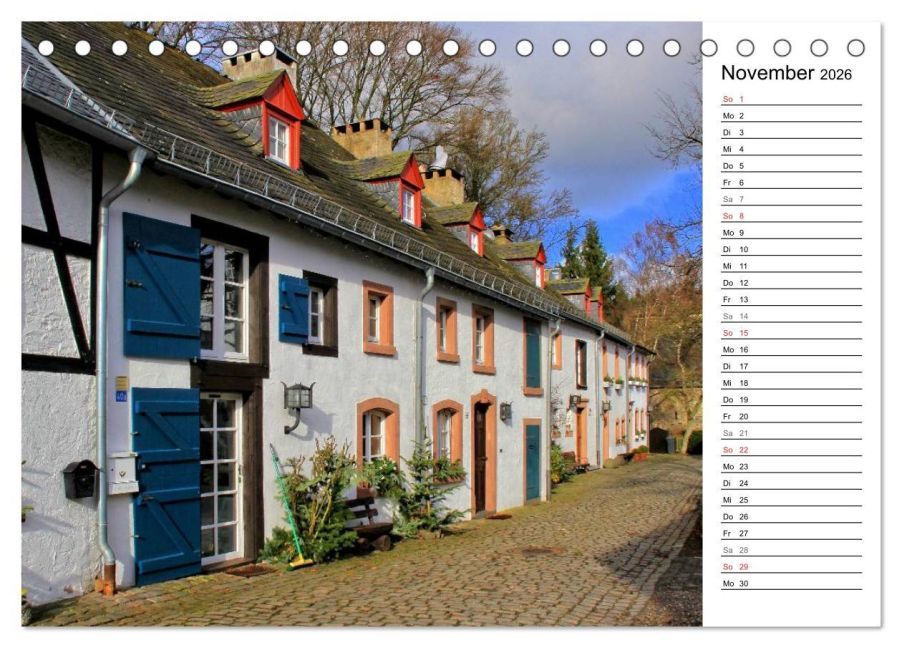Click red Sunday 8 date row
Screen dimensions: 902x648
(x=792, y=216)
